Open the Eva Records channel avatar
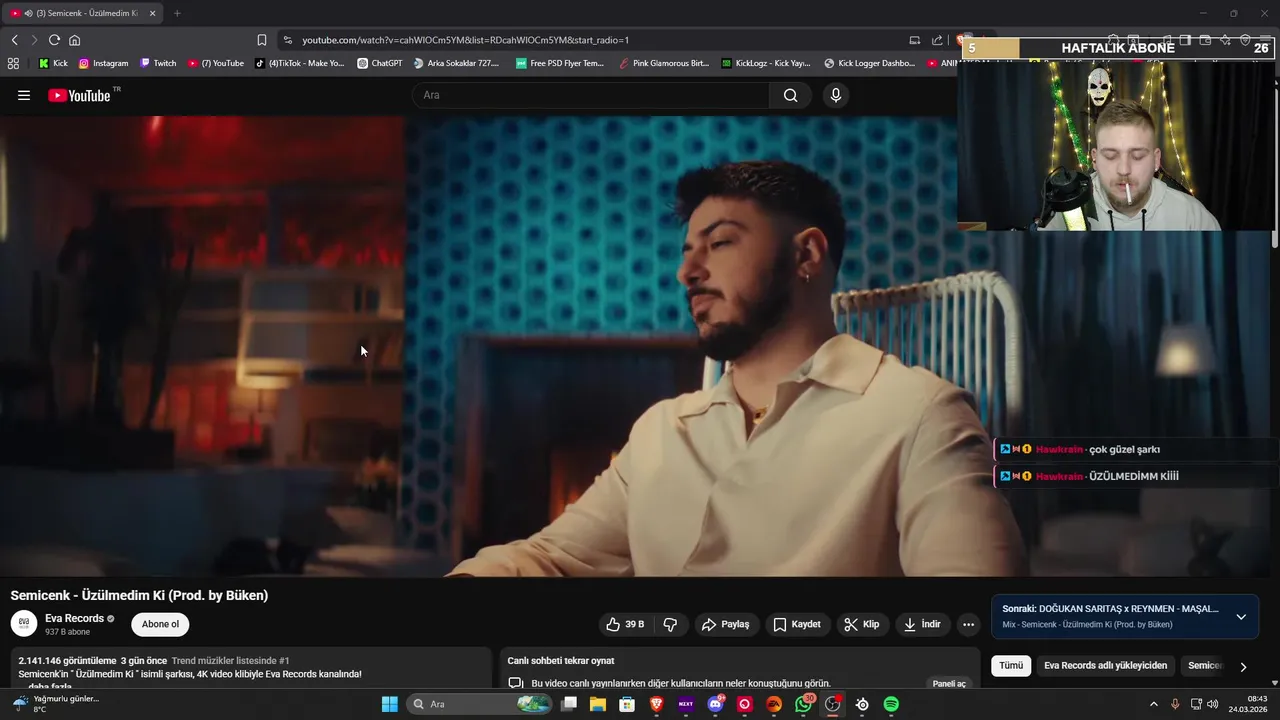Viewport: 1280px width, 720px height. click(24, 624)
